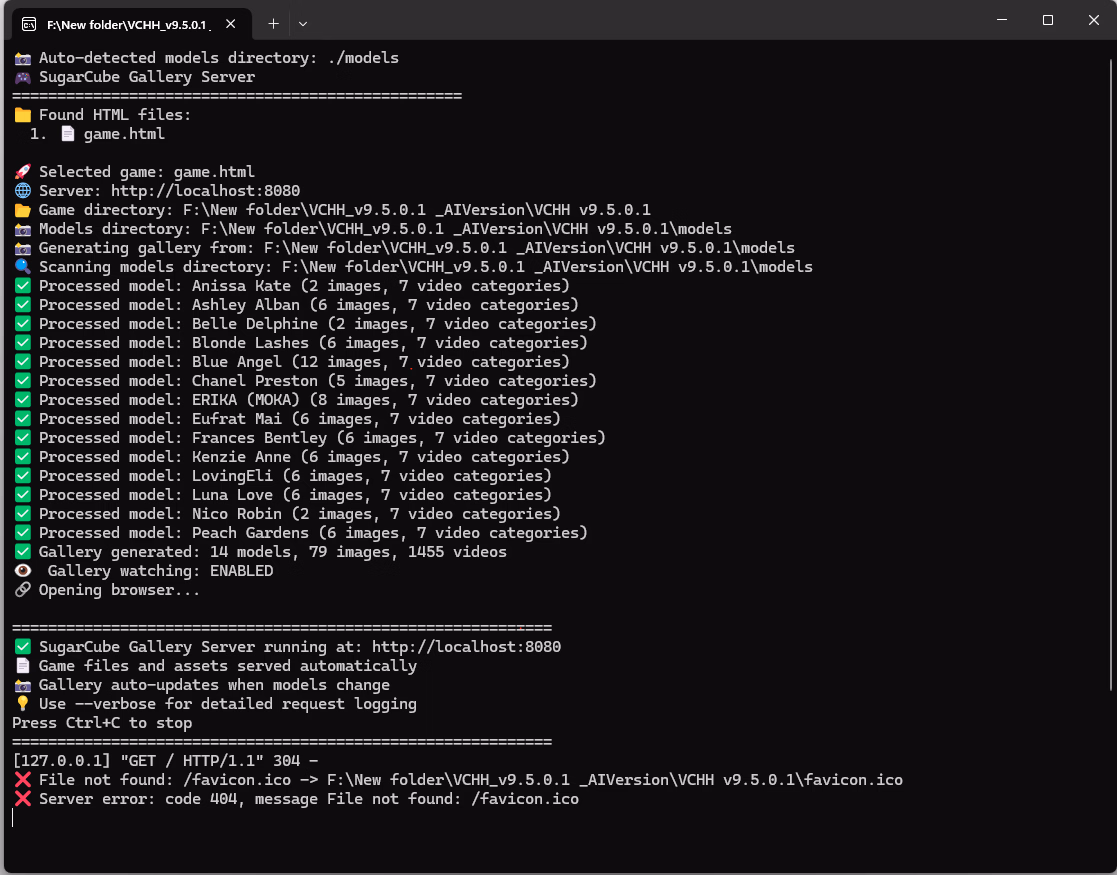Click the lightbulb icon beside verbose hint

(23, 704)
